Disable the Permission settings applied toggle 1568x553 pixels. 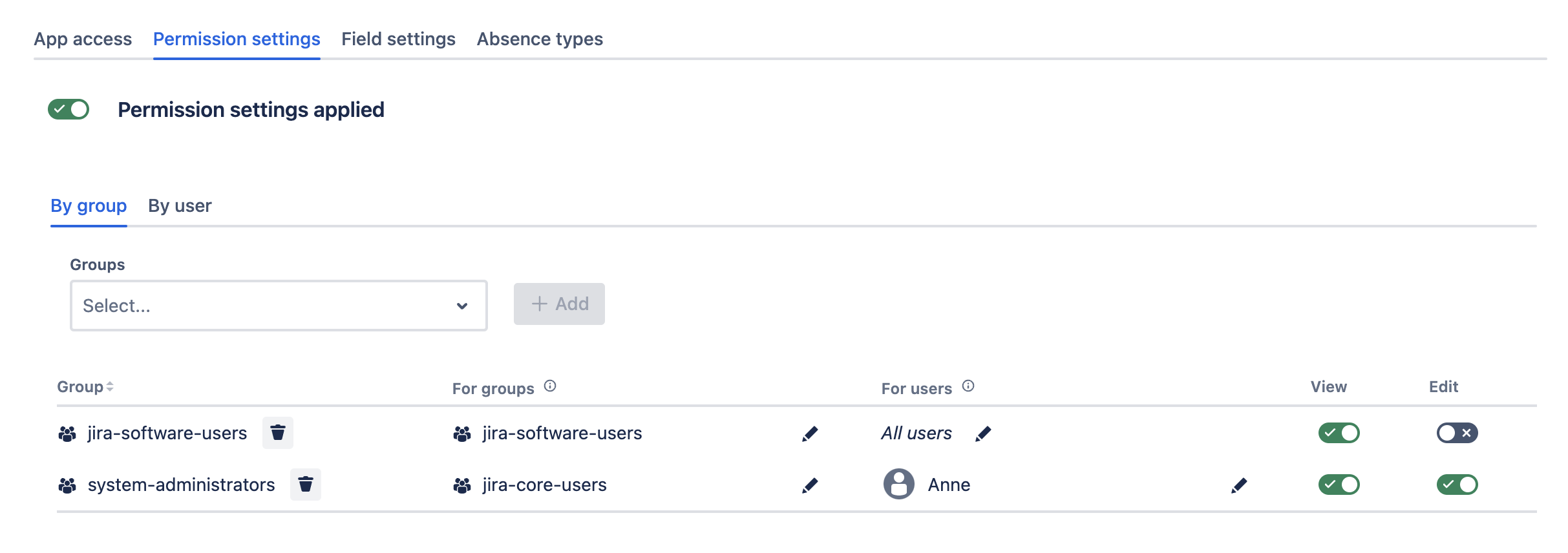click(x=69, y=110)
